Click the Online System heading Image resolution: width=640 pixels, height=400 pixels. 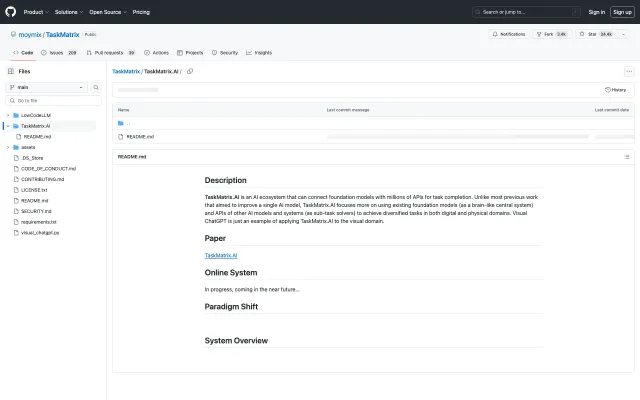click(231, 273)
